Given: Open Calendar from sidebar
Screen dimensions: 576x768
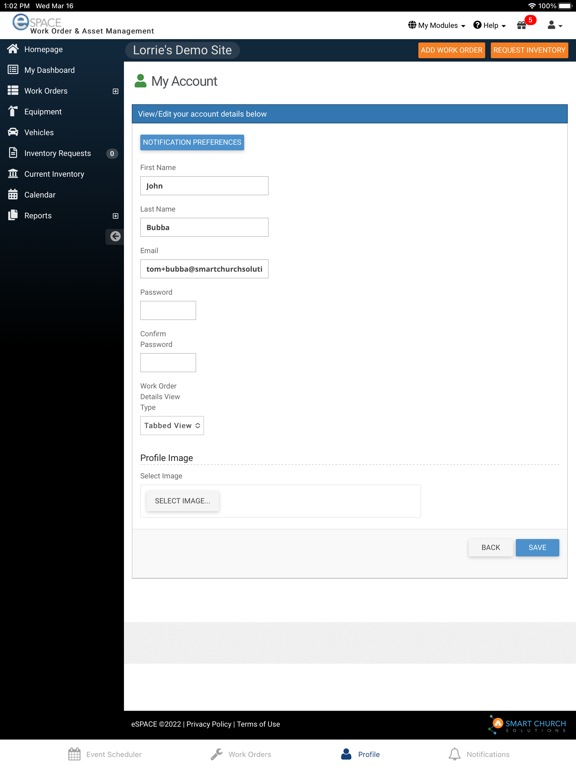Looking at the screenshot, I should (40, 195).
